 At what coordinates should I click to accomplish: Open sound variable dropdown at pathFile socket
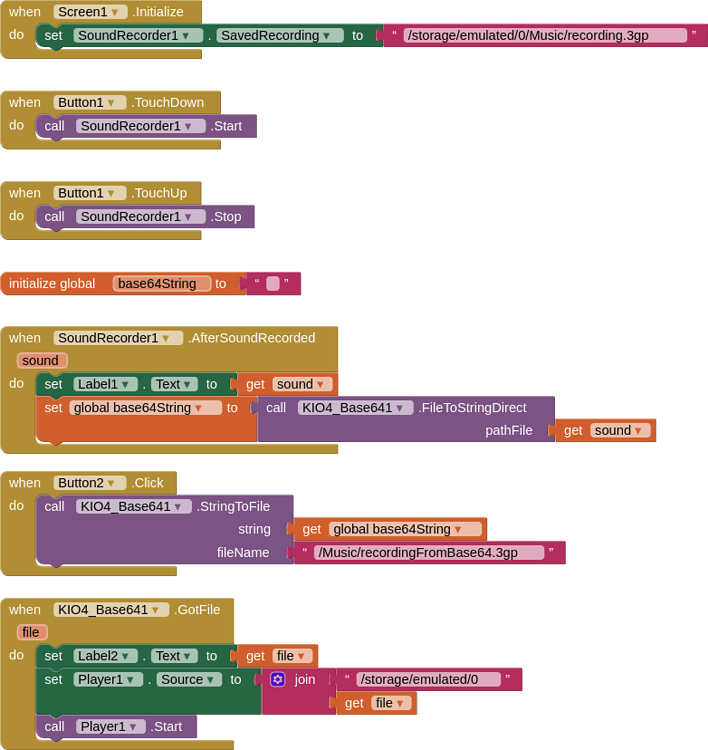pos(620,430)
